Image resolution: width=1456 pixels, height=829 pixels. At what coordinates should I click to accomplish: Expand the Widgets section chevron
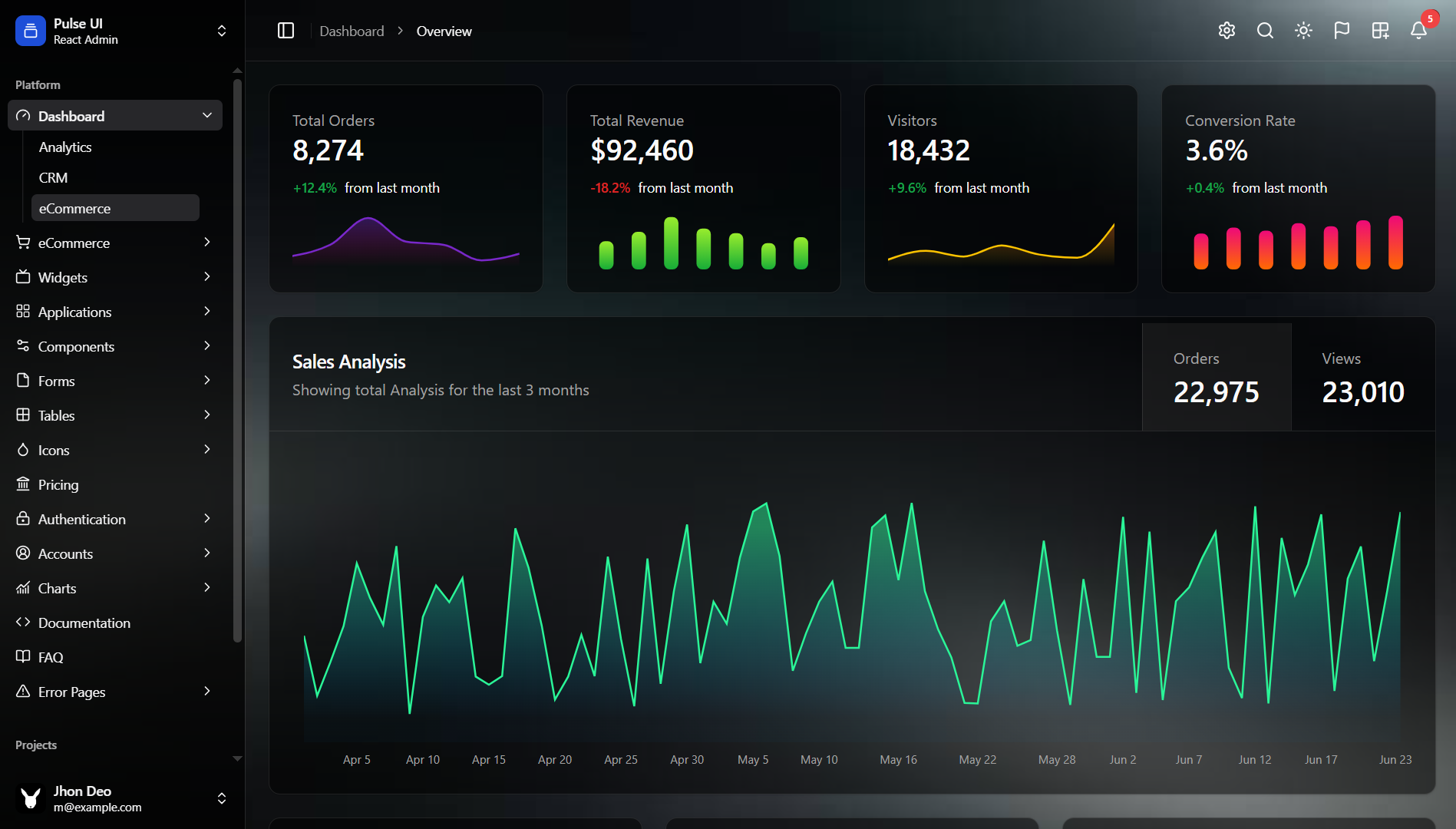pos(207,276)
